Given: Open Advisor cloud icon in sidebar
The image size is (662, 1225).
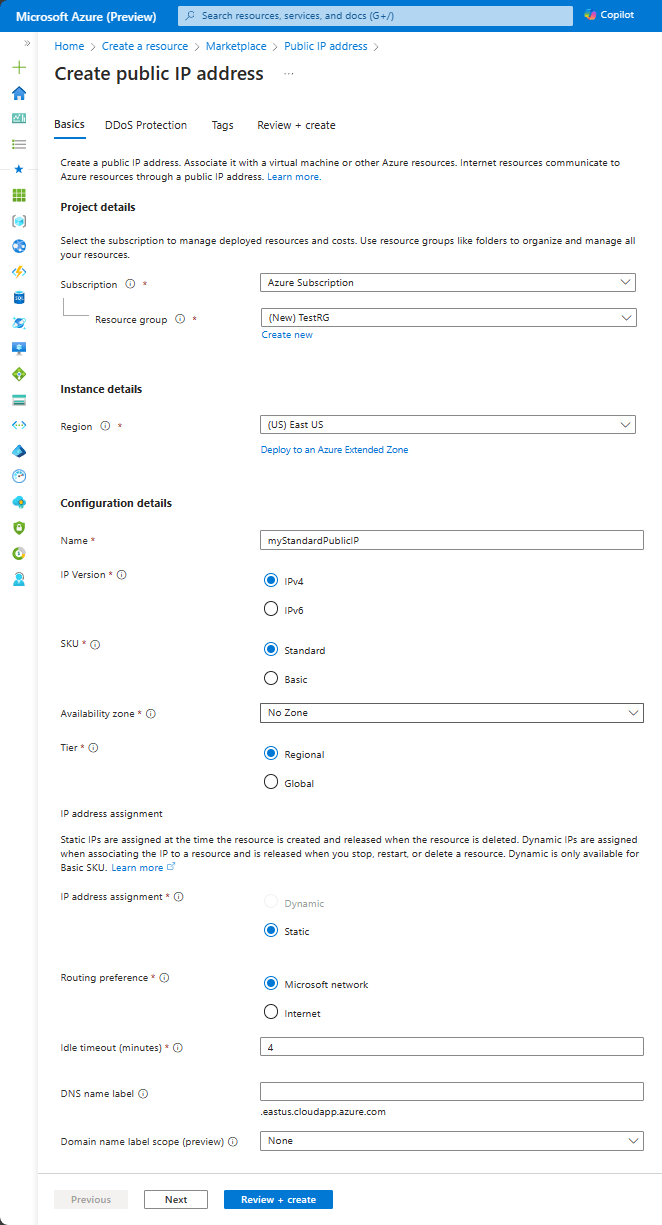Looking at the screenshot, I should [19, 501].
